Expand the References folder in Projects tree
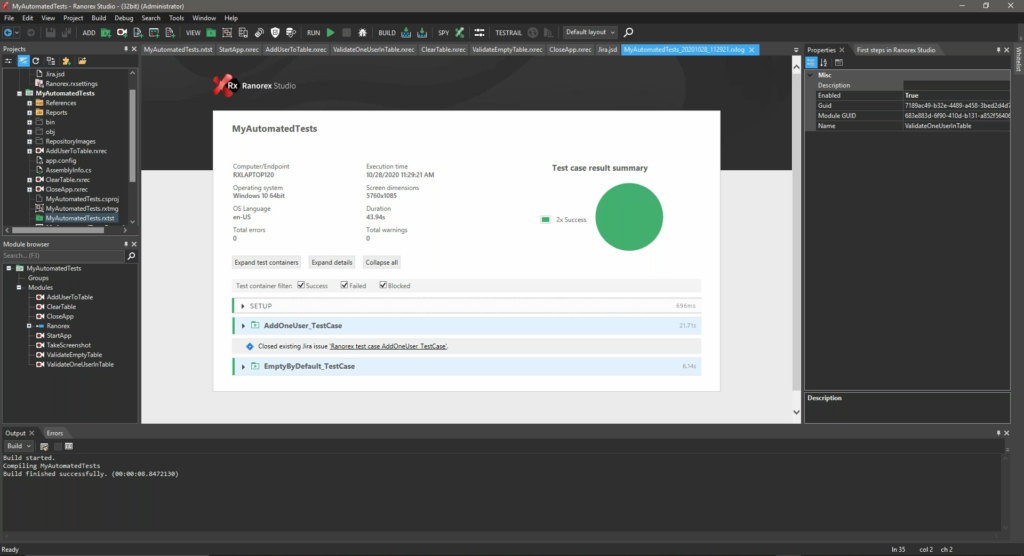This screenshot has width=1024, height=556. pyautogui.click(x=29, y=103)
